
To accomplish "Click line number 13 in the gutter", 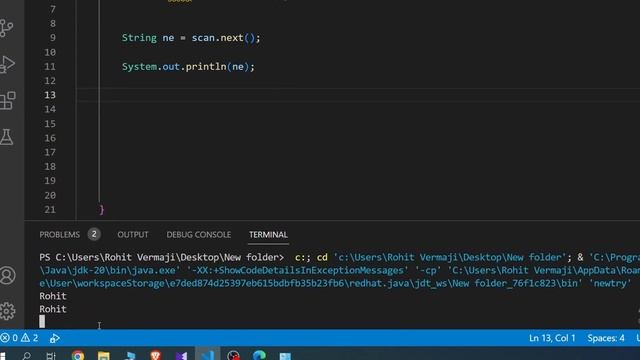I will [x=50, y=95].
